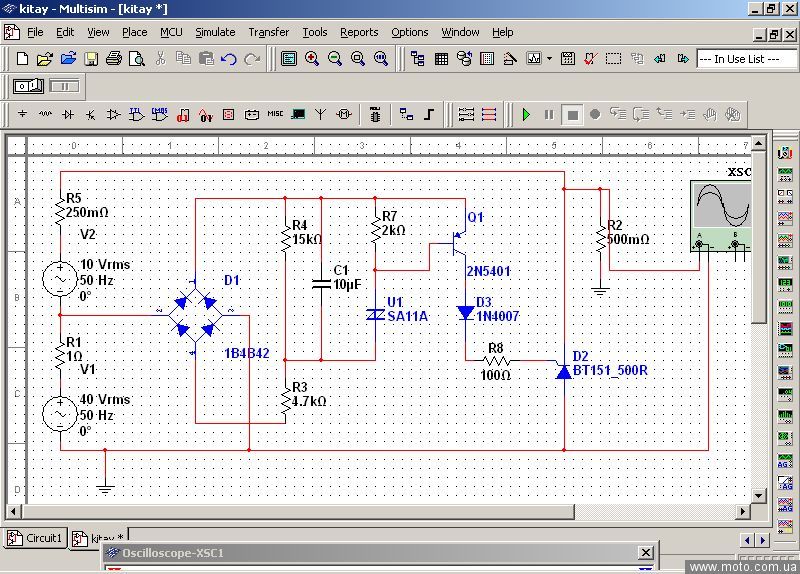The height and width of the screenshot is (574, 800).
Task: Add a Function Generator instrument
Action: point(785,174)
